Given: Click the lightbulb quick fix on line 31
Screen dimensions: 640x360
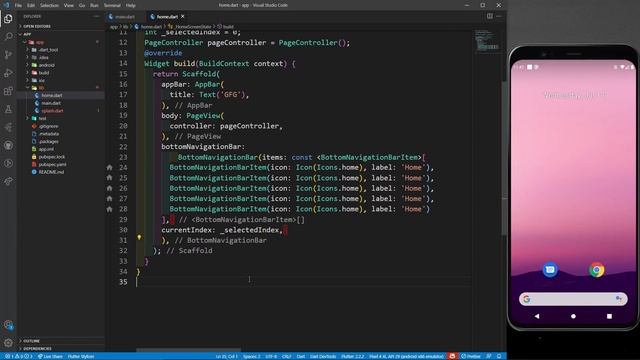Looking at the screenshot, I should point(139,237).
